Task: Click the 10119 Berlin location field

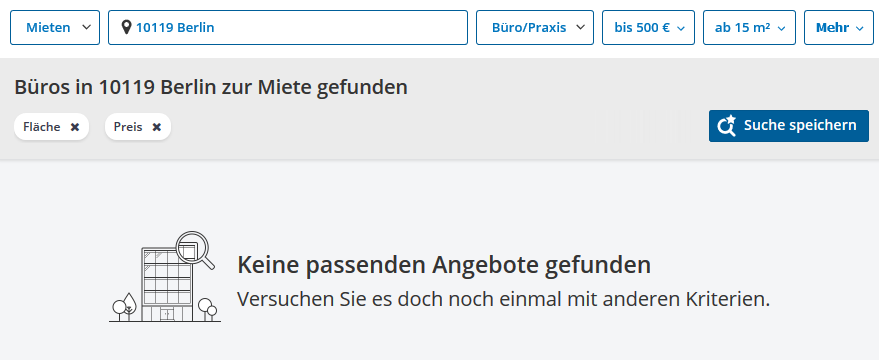Action: point(288,27)
